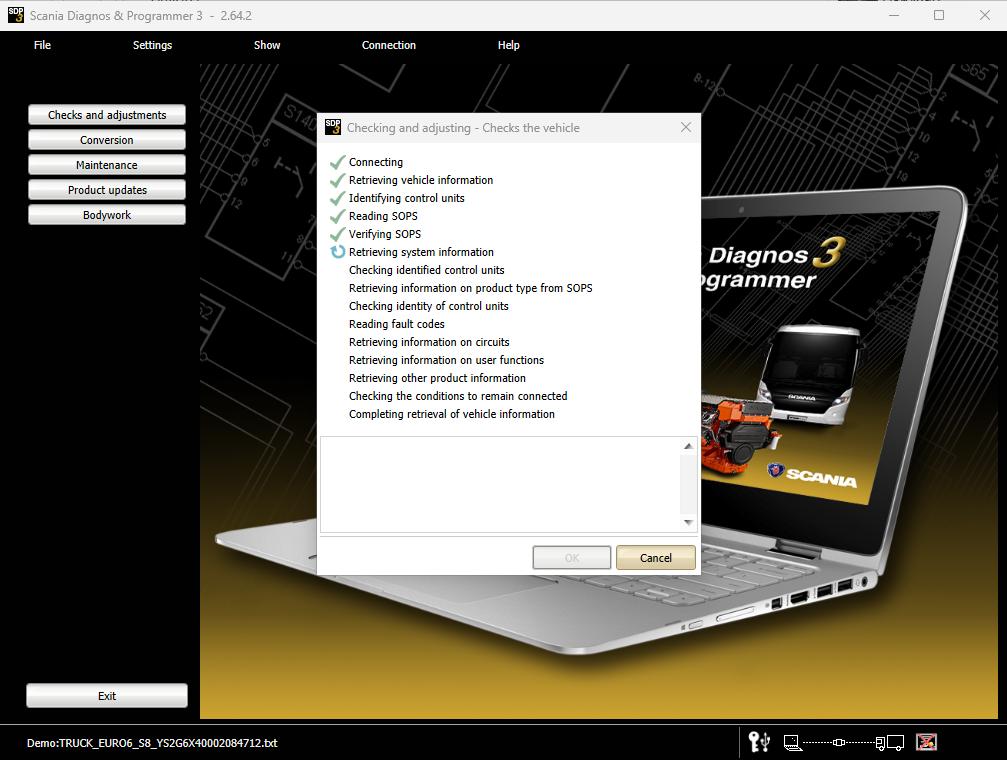Click the Connecting step text
The image size is (1007, 760).
376,162
